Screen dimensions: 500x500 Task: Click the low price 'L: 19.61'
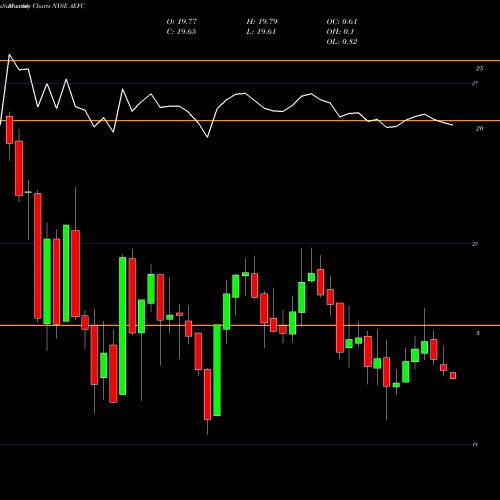pos(261,32)
